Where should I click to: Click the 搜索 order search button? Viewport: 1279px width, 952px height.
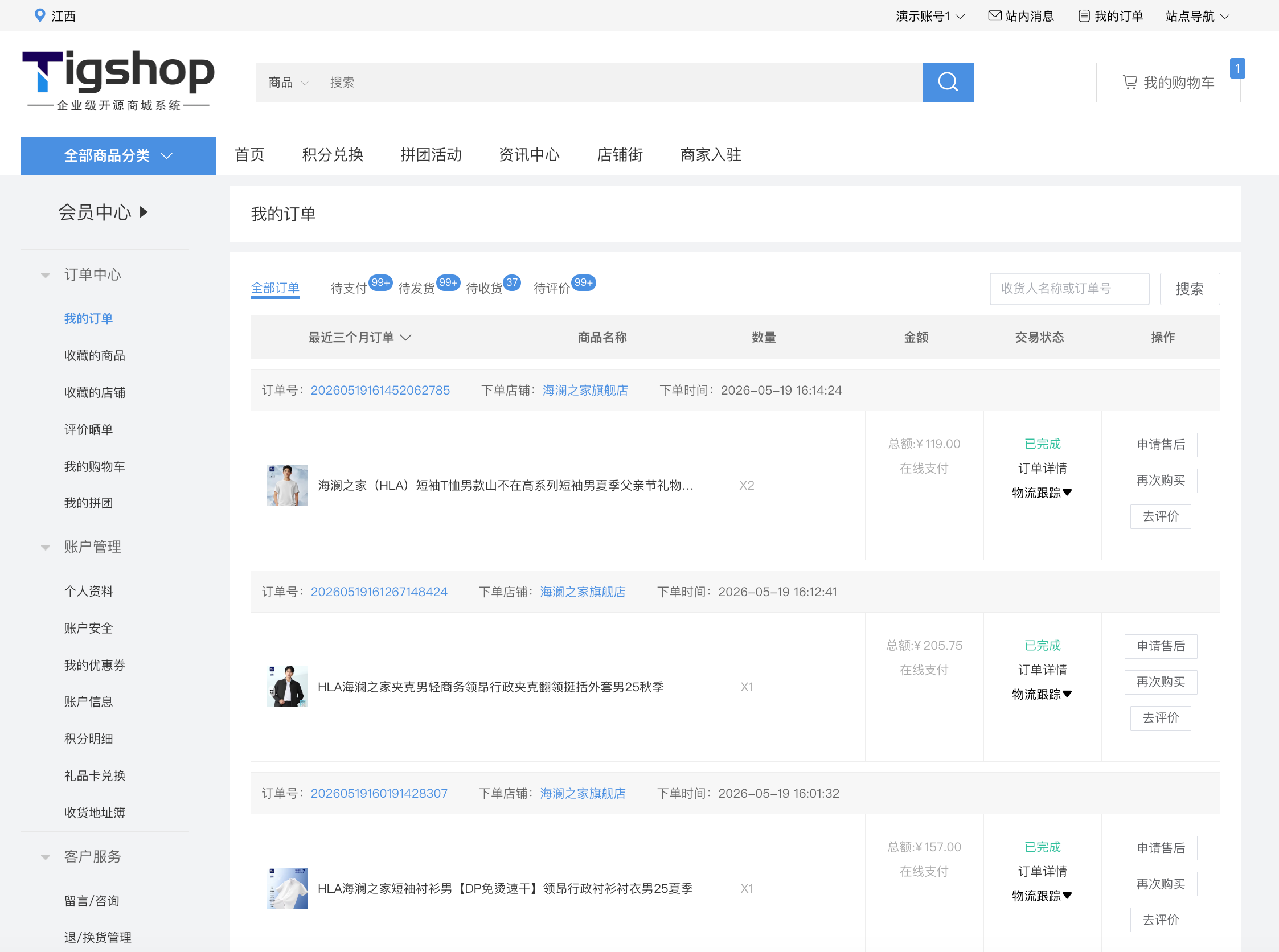point(1190,289)
